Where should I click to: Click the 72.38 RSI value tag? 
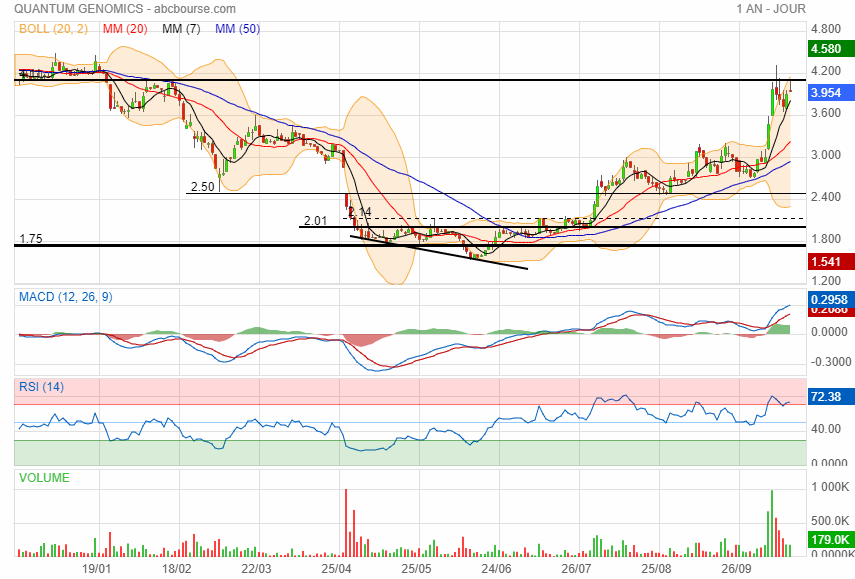tap(826, 397)
